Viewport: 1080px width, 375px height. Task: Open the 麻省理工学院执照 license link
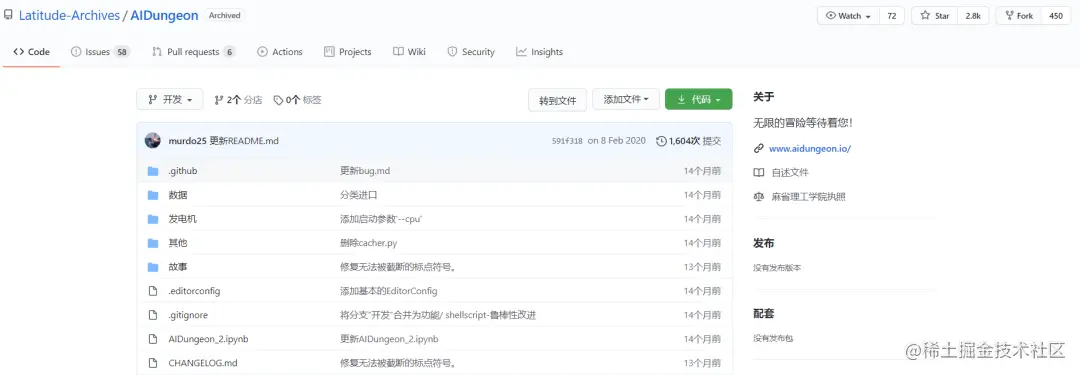(809, 196)
